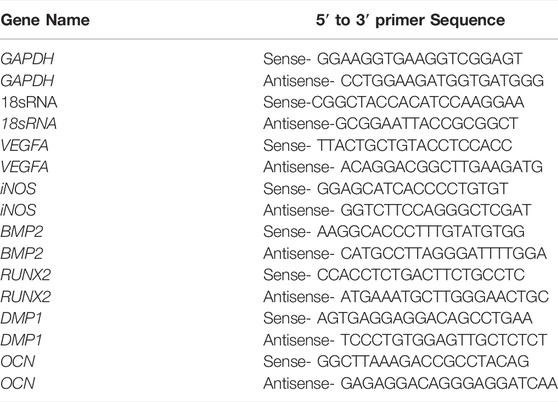Select the OCN antisense sequence GAGAGGACAGGGAGGATCAA
This screenshot has height=402, width=558.
pos(449,384)
